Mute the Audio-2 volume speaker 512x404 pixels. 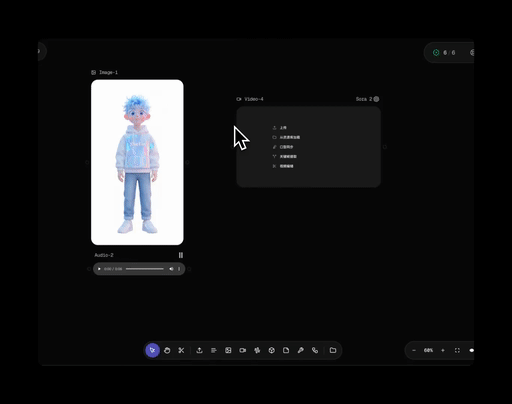[171, 269]
